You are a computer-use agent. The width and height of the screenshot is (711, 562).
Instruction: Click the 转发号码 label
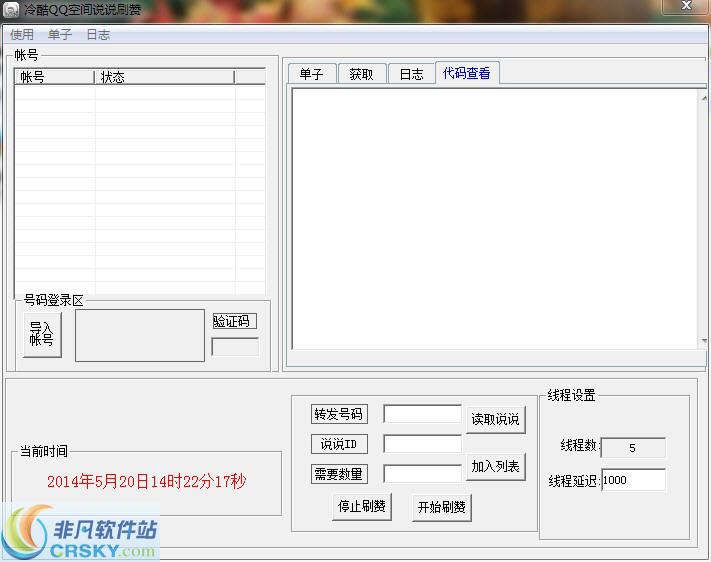tap(339, 414)
